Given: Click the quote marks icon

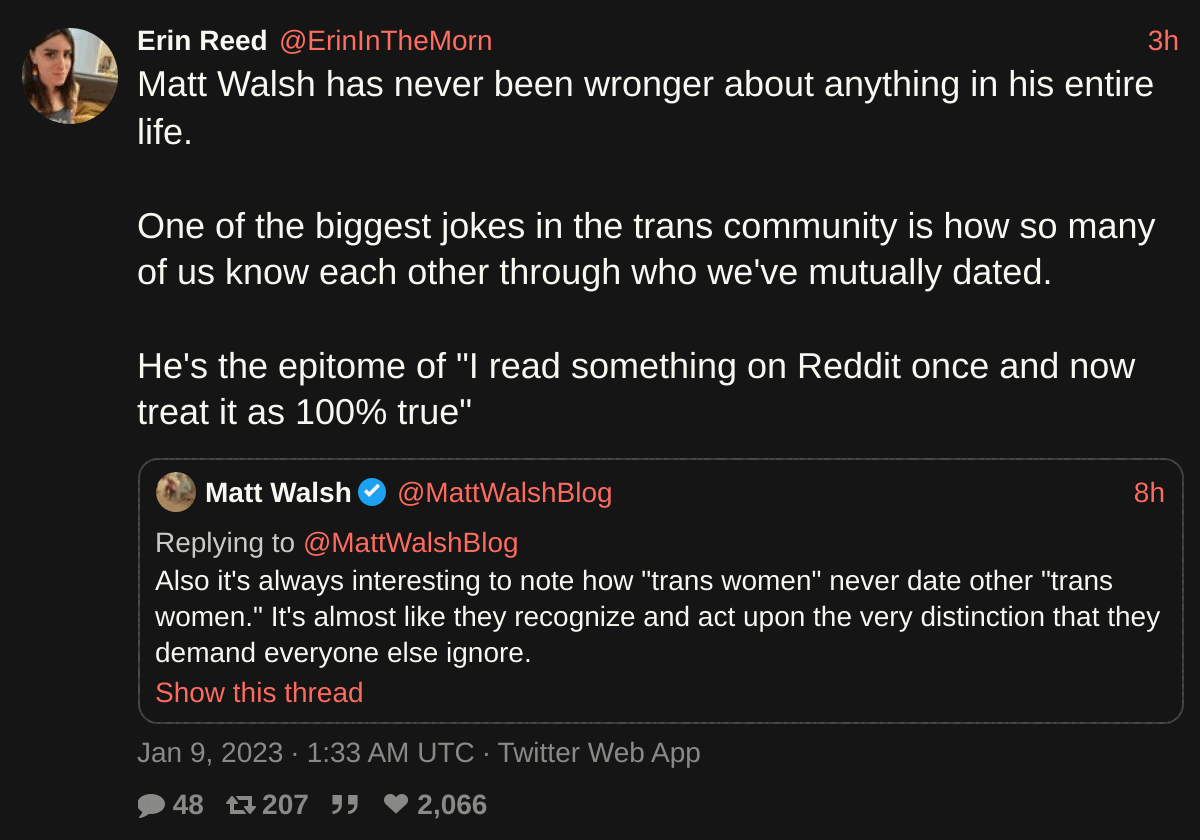Looking at the screenshot, I should 345,805.
